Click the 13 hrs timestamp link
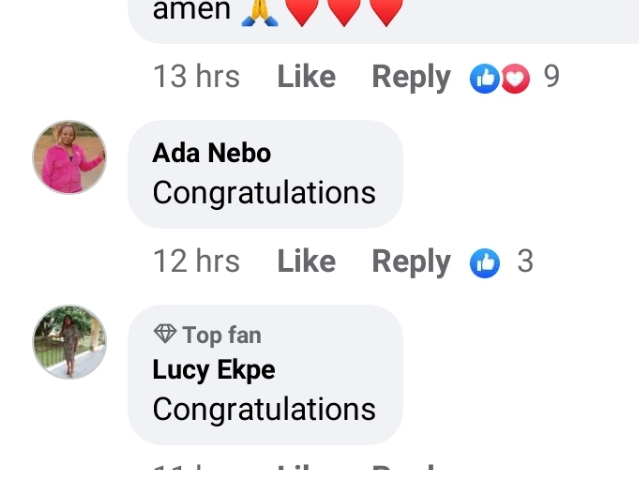Image resolution: width=639 pixels, height=493 pixels. point(196,77)
